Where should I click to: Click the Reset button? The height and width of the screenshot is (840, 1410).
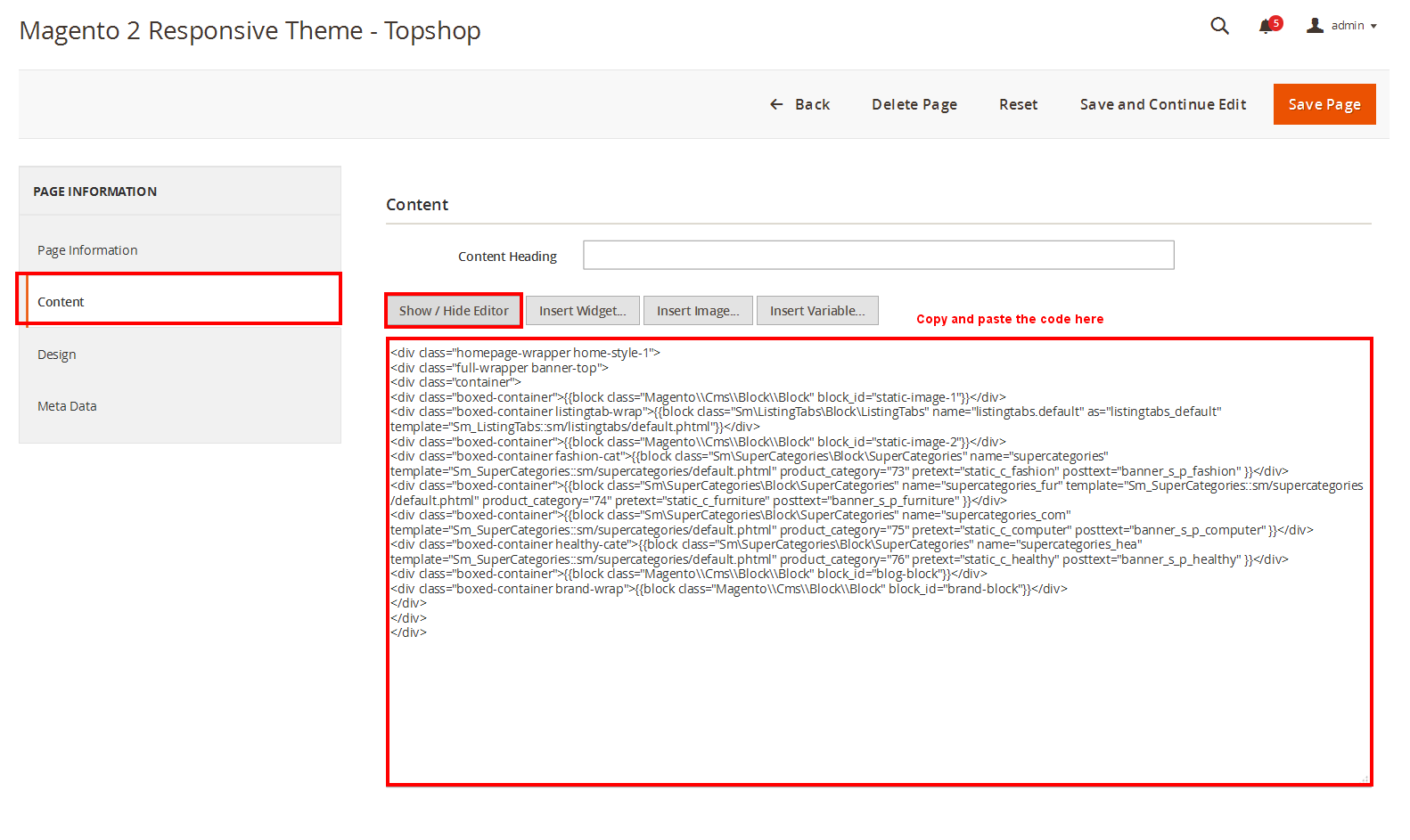(1018, 104)
